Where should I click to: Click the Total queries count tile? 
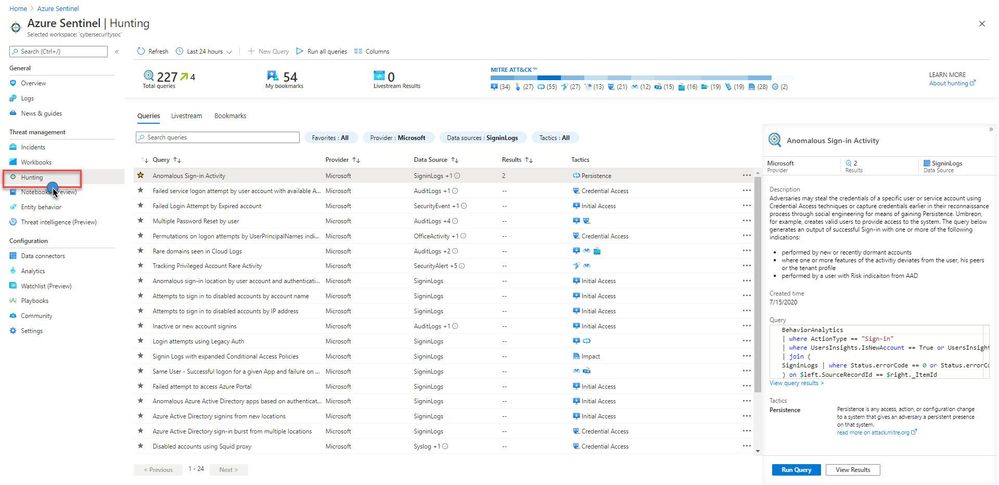point(169,79)
